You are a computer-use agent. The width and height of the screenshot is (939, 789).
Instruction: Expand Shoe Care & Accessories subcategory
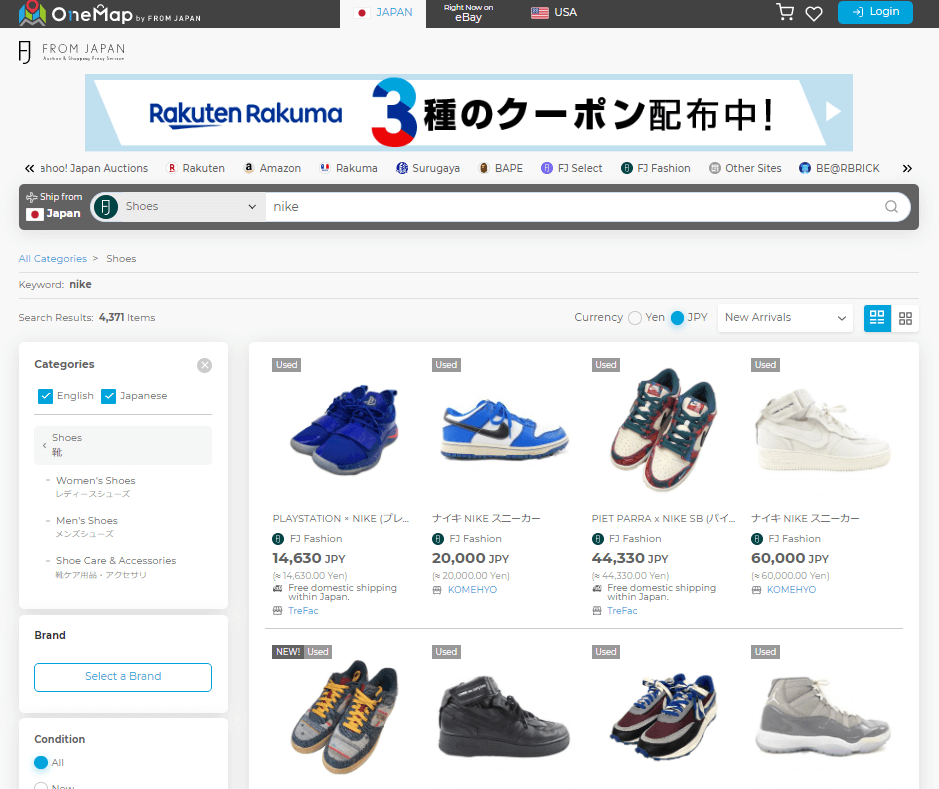116,561
